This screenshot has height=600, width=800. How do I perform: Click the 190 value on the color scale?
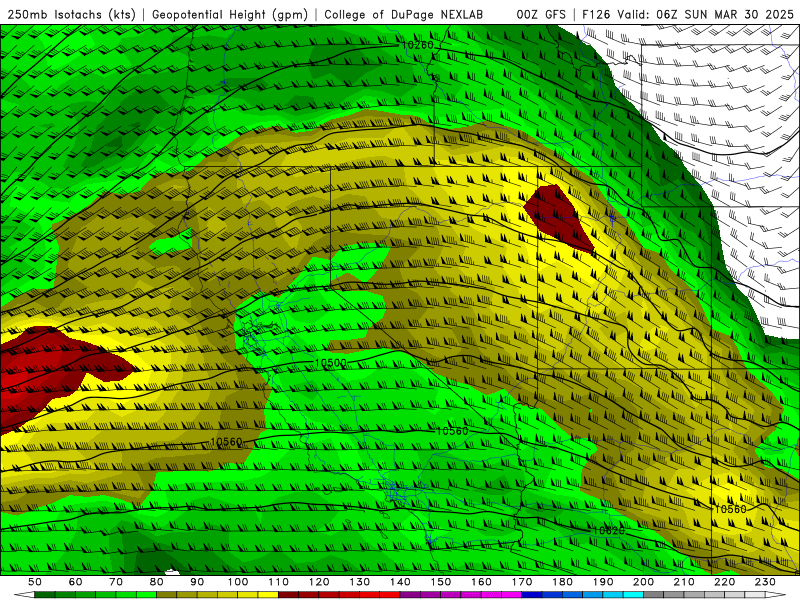click(603, 582)
